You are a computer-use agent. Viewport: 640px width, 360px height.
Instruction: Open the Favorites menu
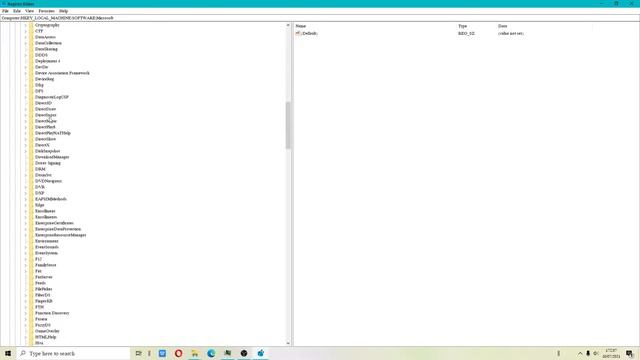coord(46,11)
